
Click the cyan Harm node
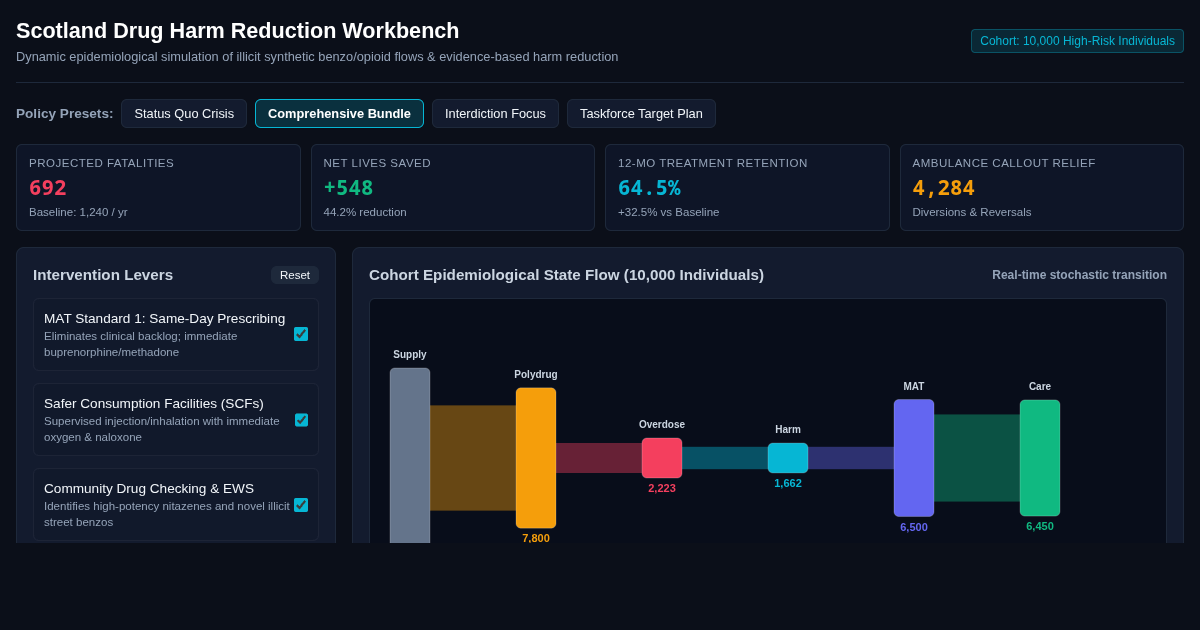pos(788,458)
